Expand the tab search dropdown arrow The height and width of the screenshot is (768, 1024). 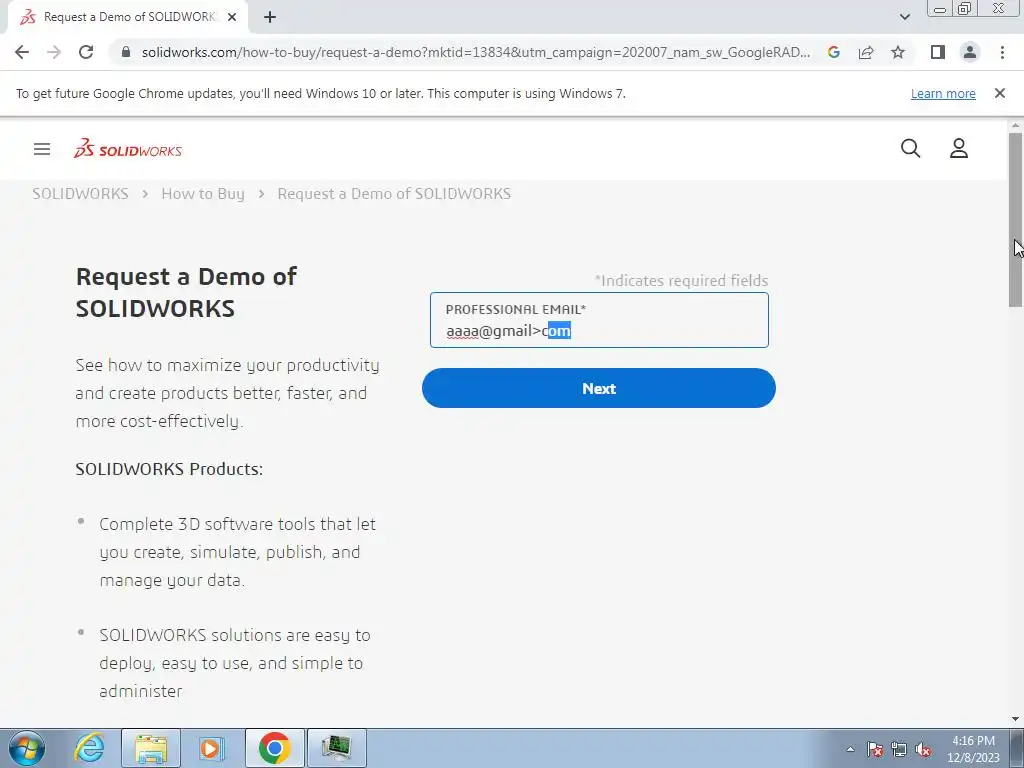(x=904, y=17)
